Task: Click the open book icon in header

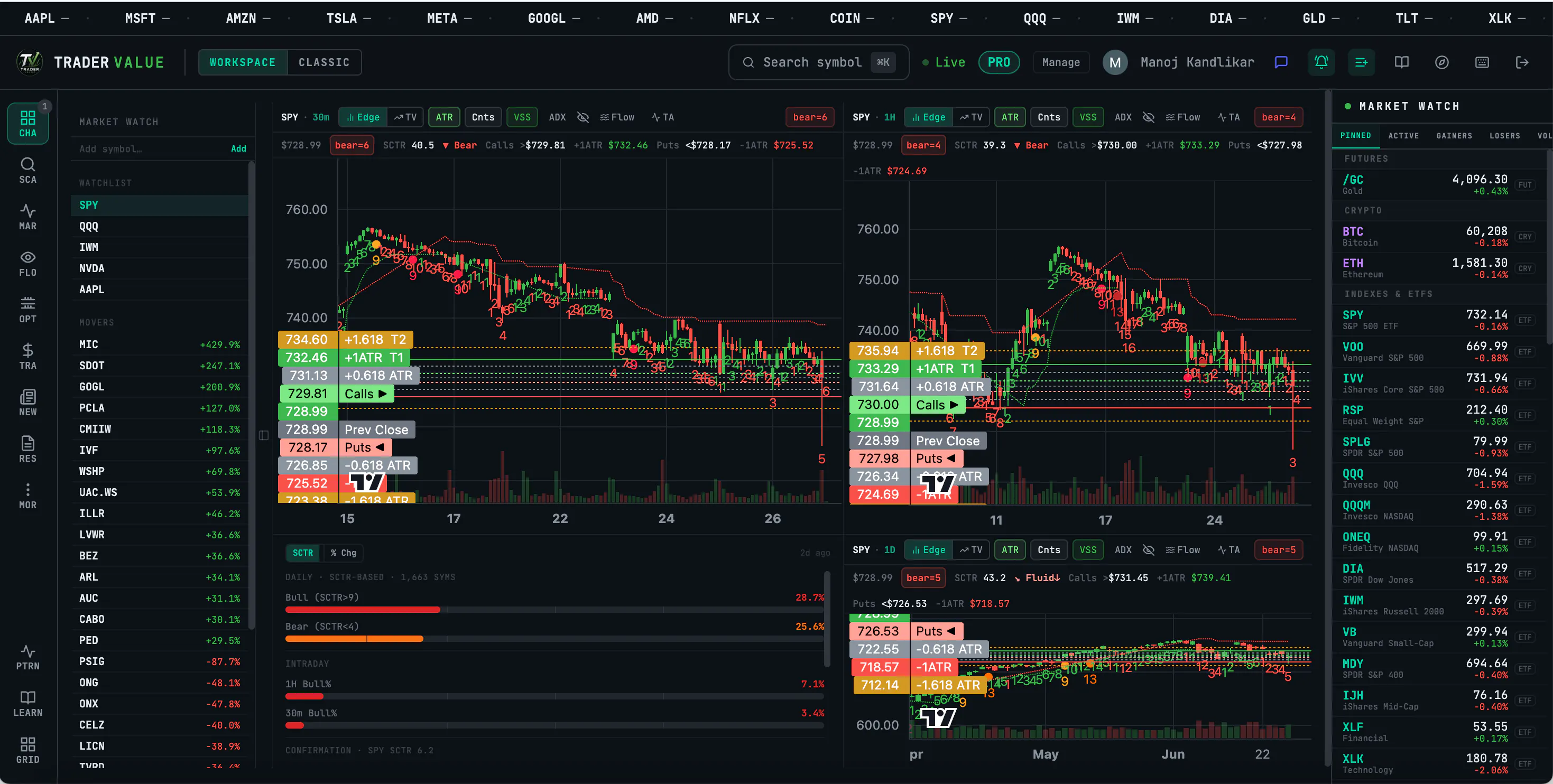Action: [x=1402, y=62]
